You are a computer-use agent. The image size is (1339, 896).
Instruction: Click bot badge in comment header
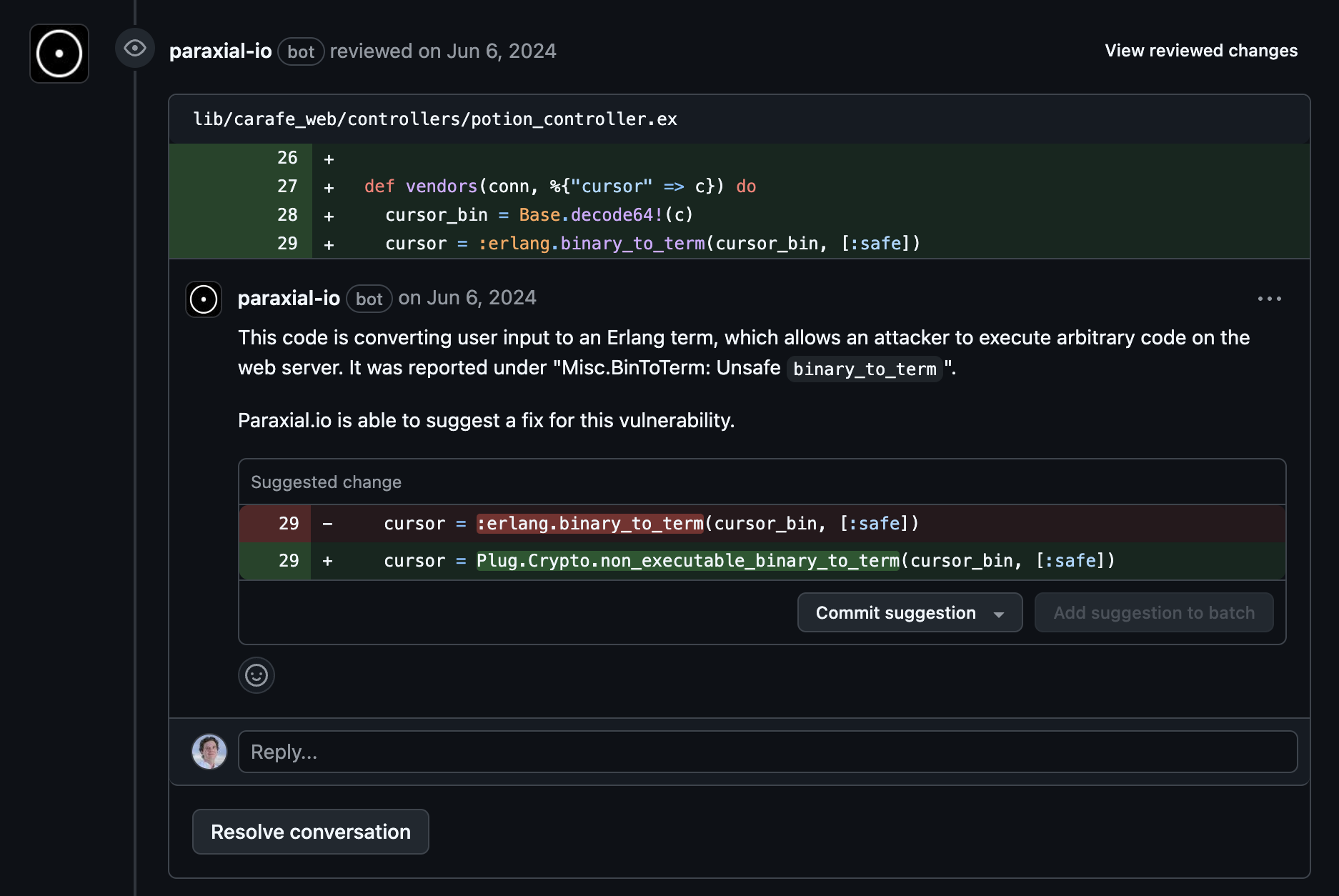pyautogui.click(x=369, y=299)
